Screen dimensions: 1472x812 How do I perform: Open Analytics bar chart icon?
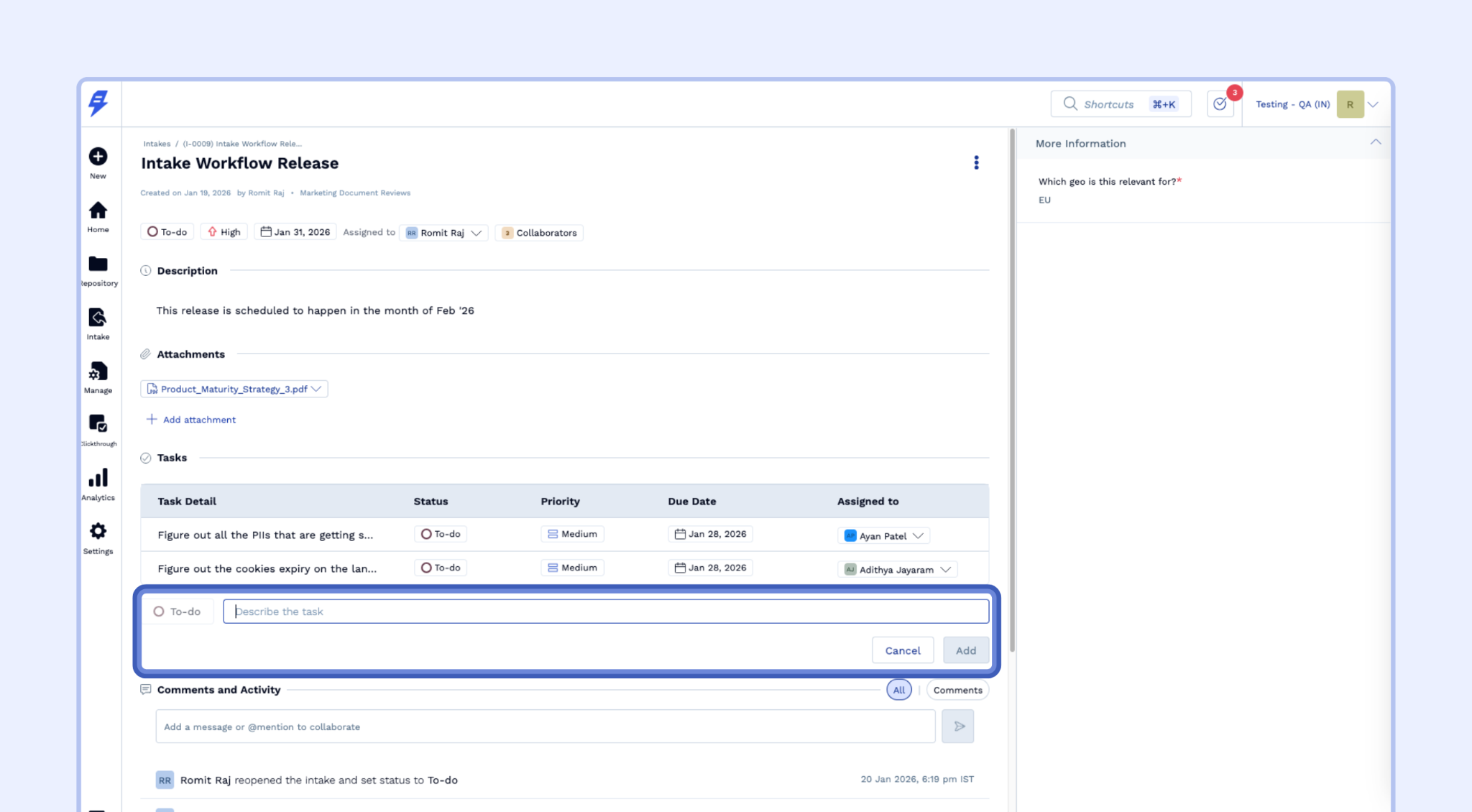[98, 479]
